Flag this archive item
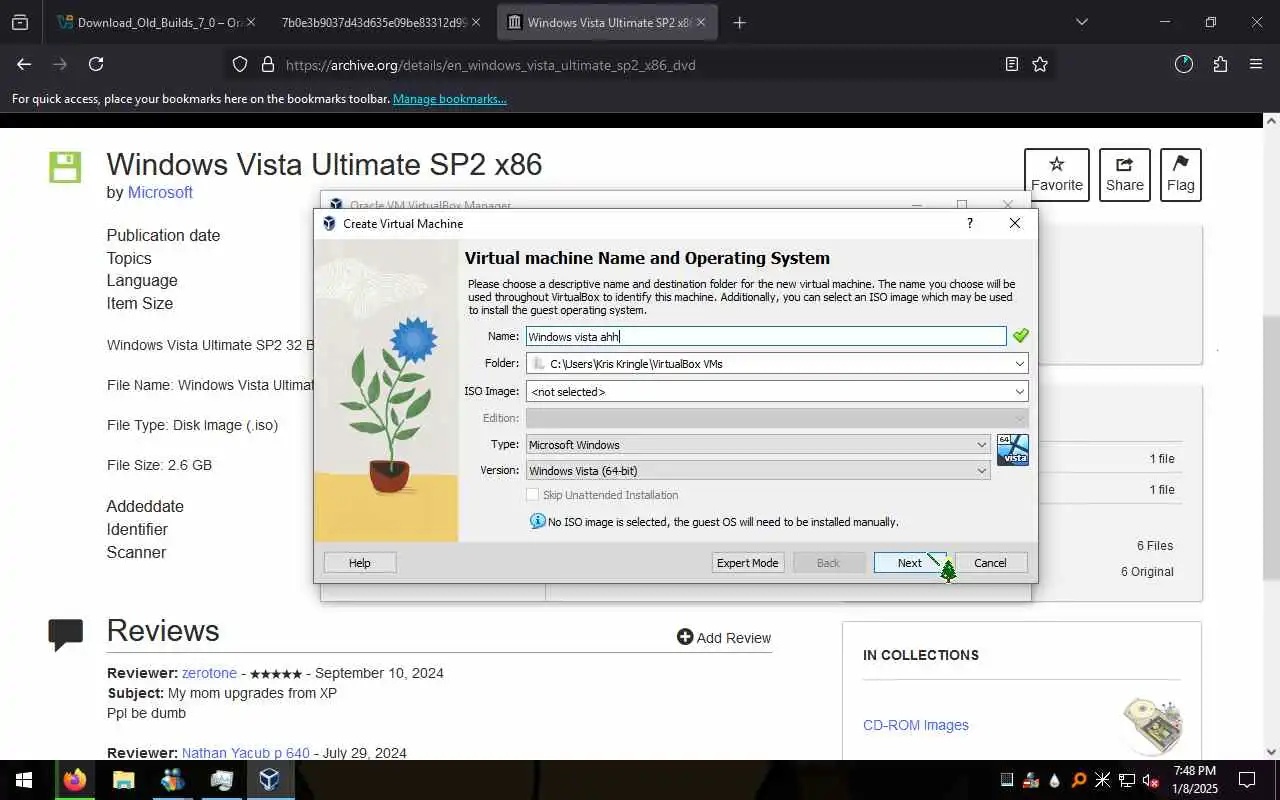 [1181, 174]
